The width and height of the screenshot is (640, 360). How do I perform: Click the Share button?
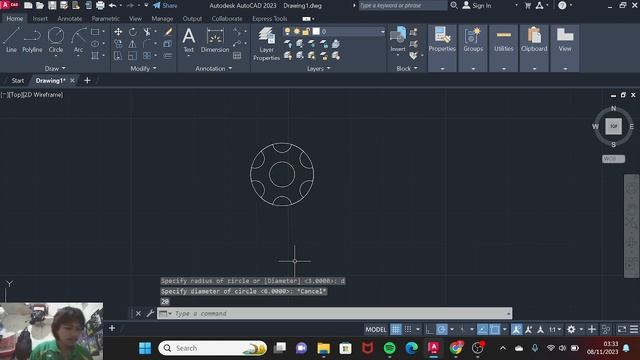(x=165, y=5)
